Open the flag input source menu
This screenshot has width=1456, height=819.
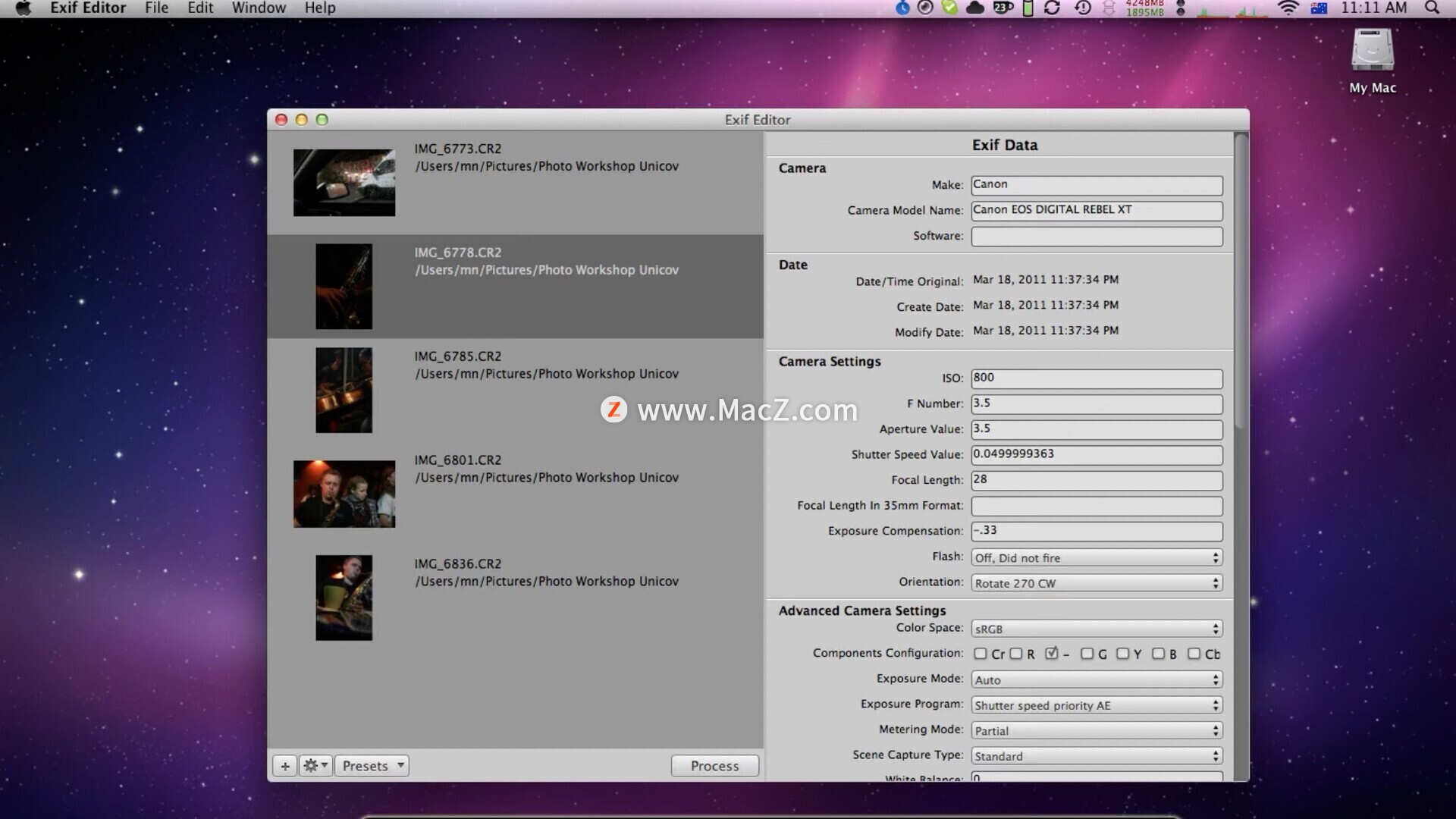1319,8
